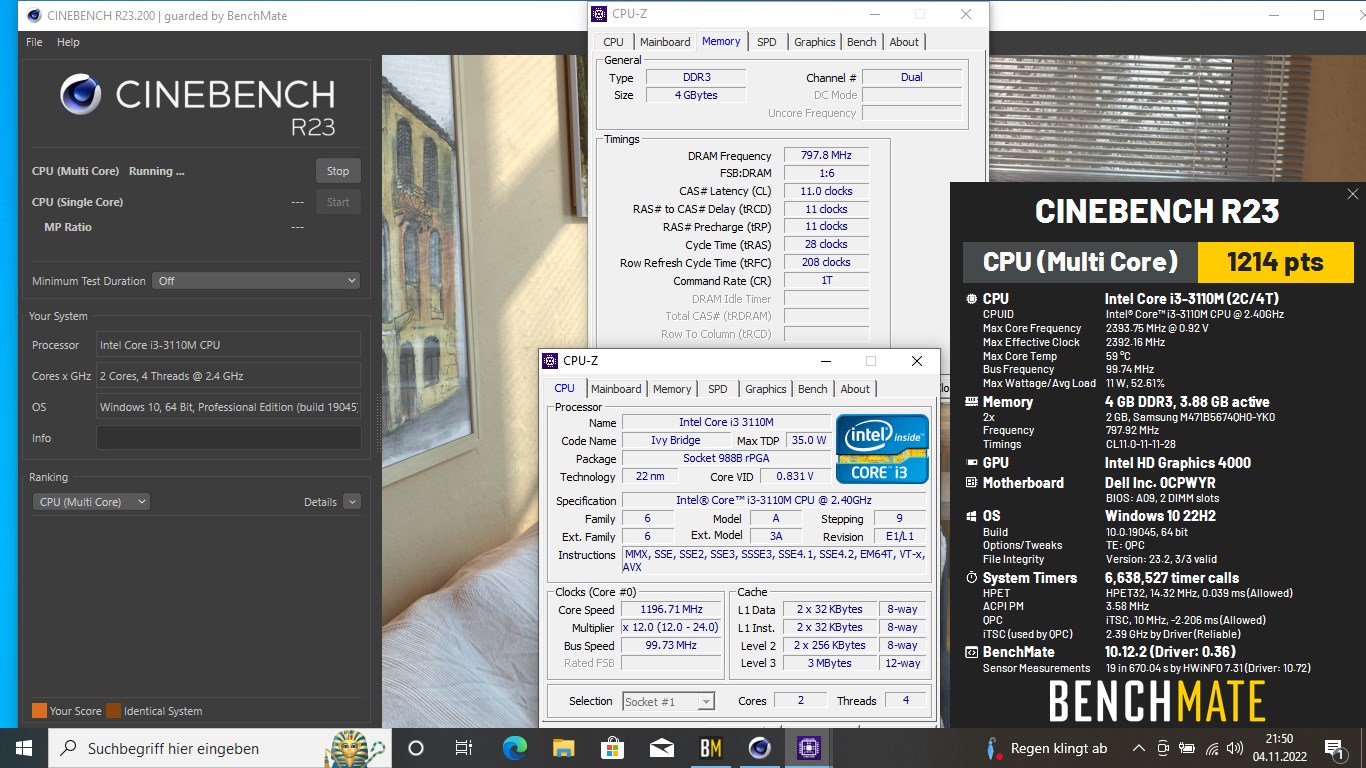Open the Minimum Test Duration dropdown
The image size is (1366, 768).
point(257,281)
